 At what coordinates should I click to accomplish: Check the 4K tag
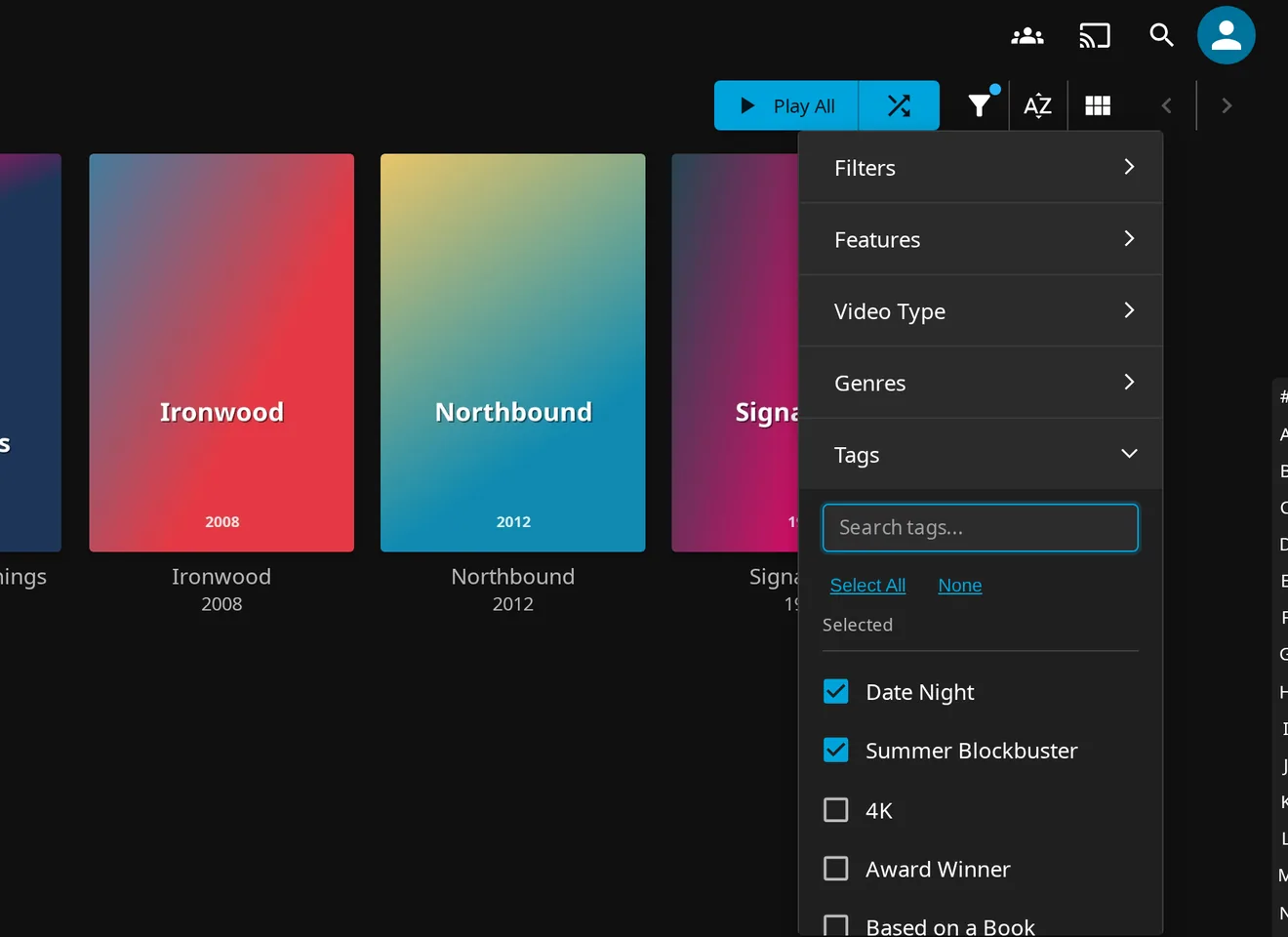836,810
